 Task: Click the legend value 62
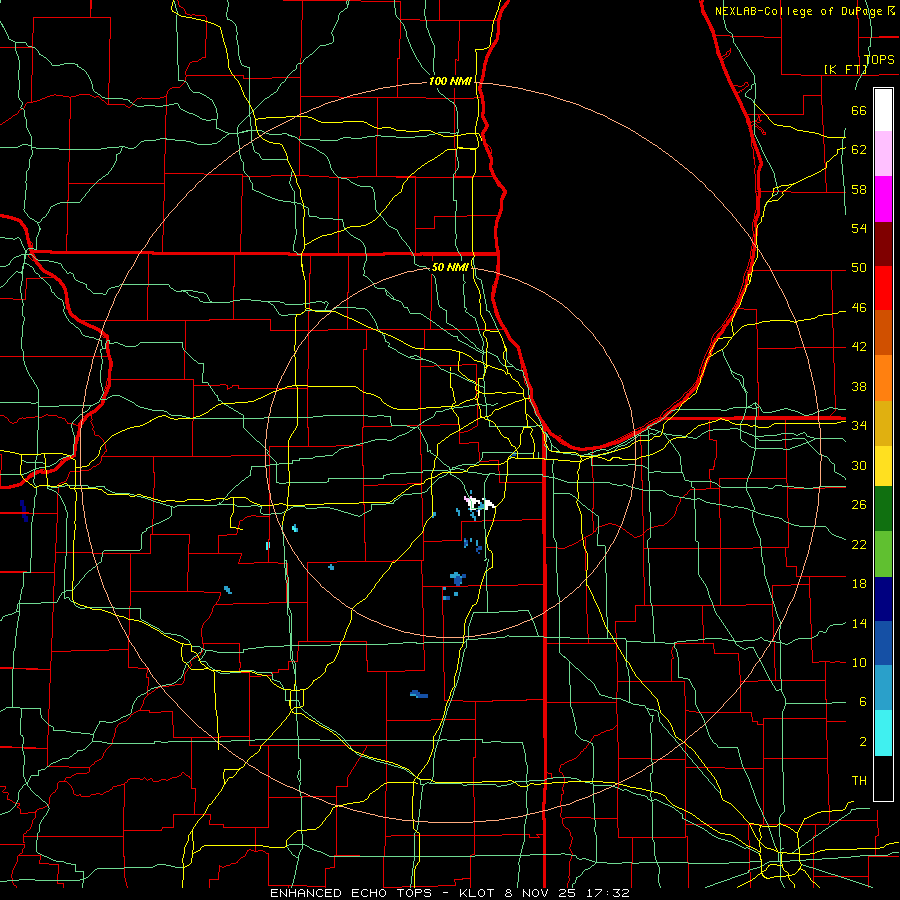click(x=859, y=149)
